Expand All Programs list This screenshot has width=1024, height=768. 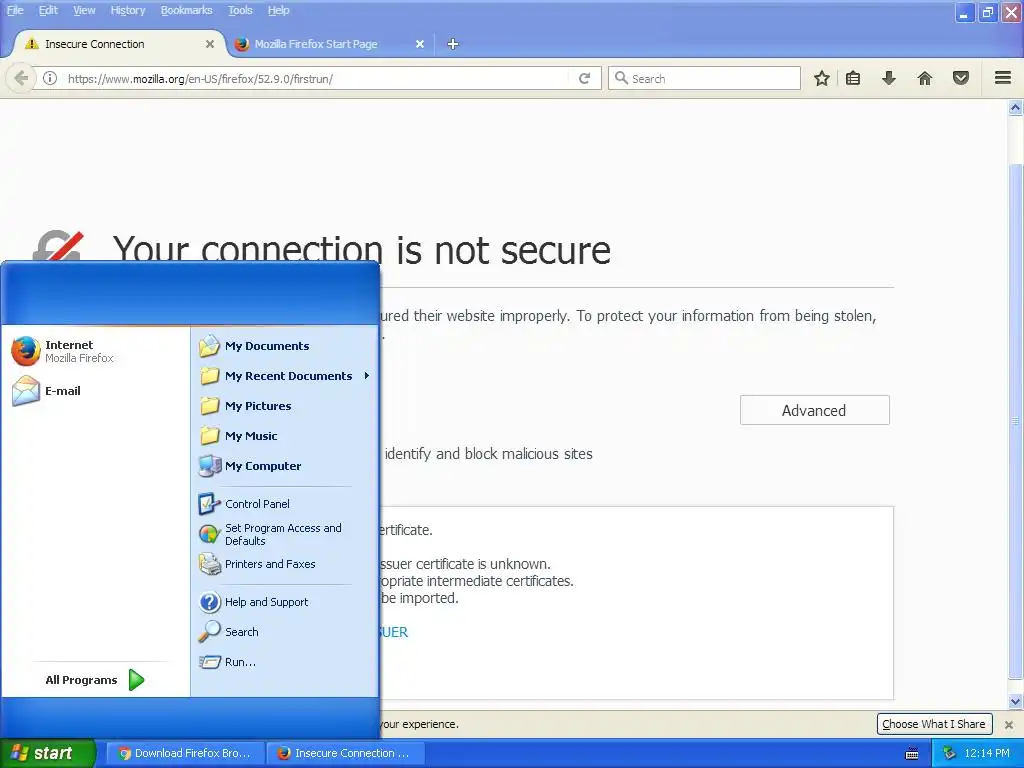point(95,680)
